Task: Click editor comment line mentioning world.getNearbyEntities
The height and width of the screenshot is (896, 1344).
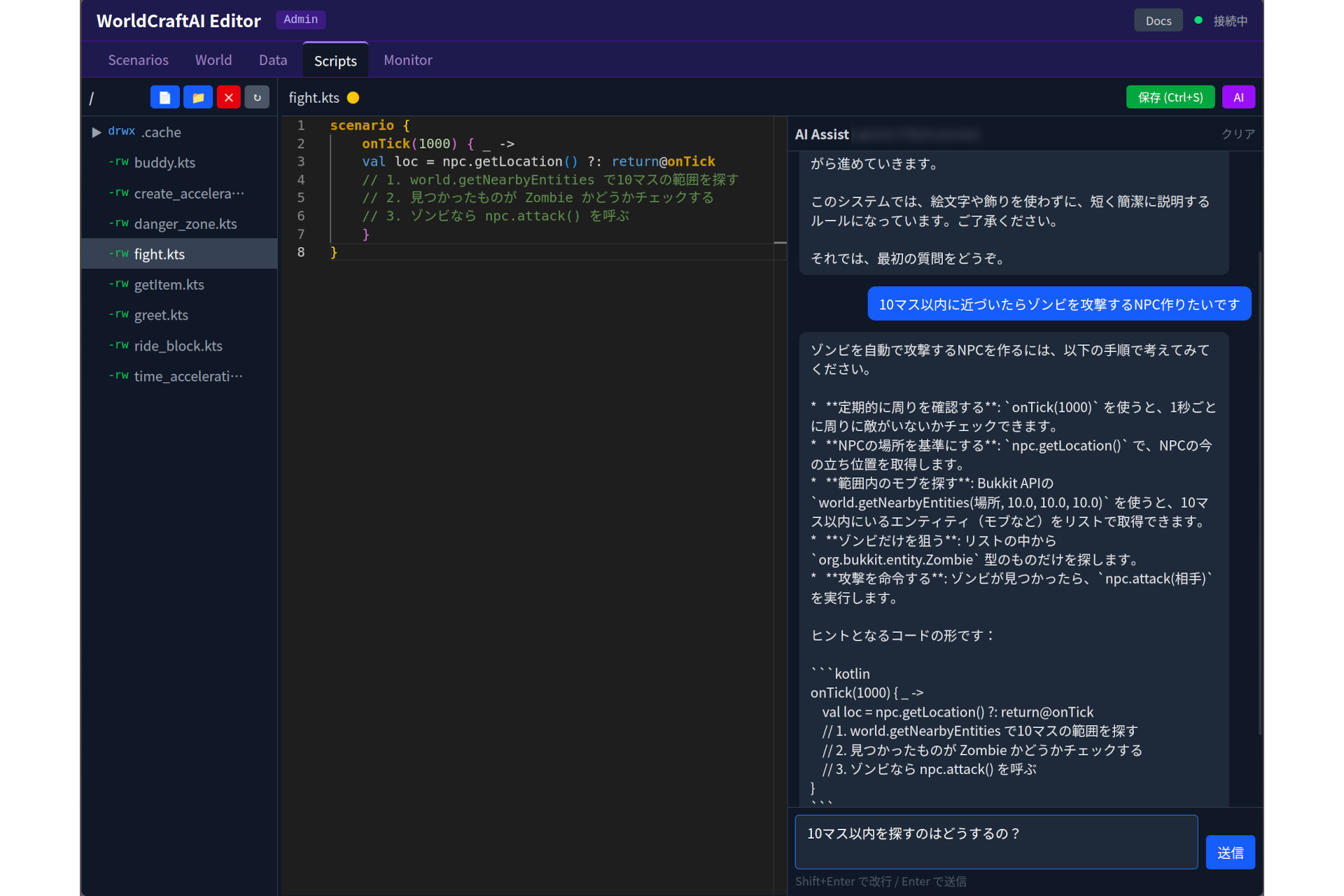Action: point(550,180)
